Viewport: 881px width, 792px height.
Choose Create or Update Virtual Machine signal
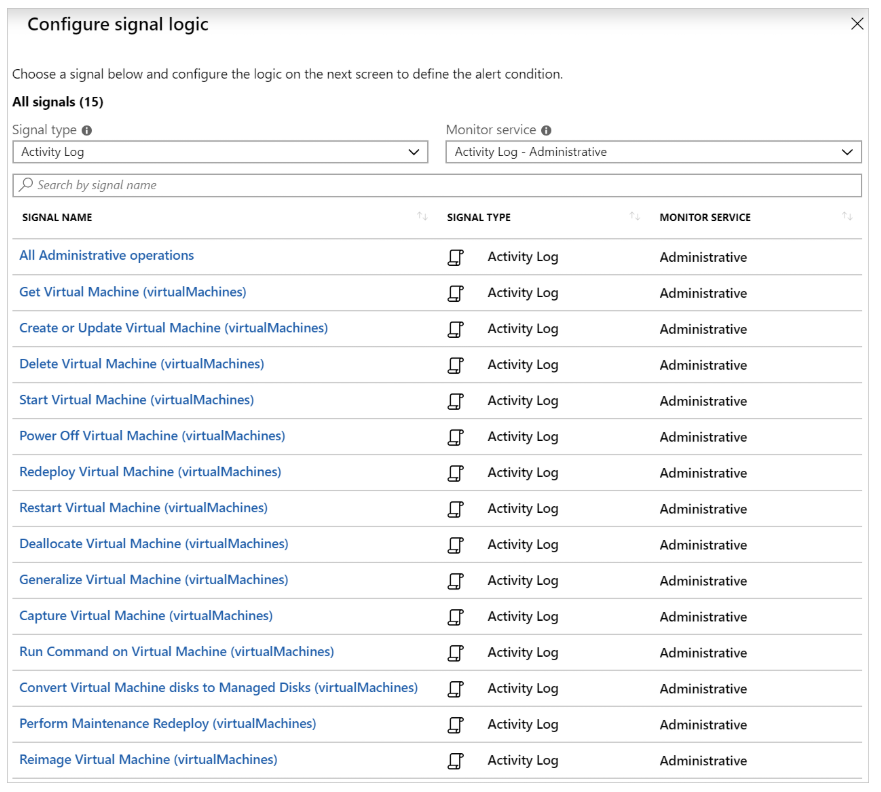coord(173,328)
